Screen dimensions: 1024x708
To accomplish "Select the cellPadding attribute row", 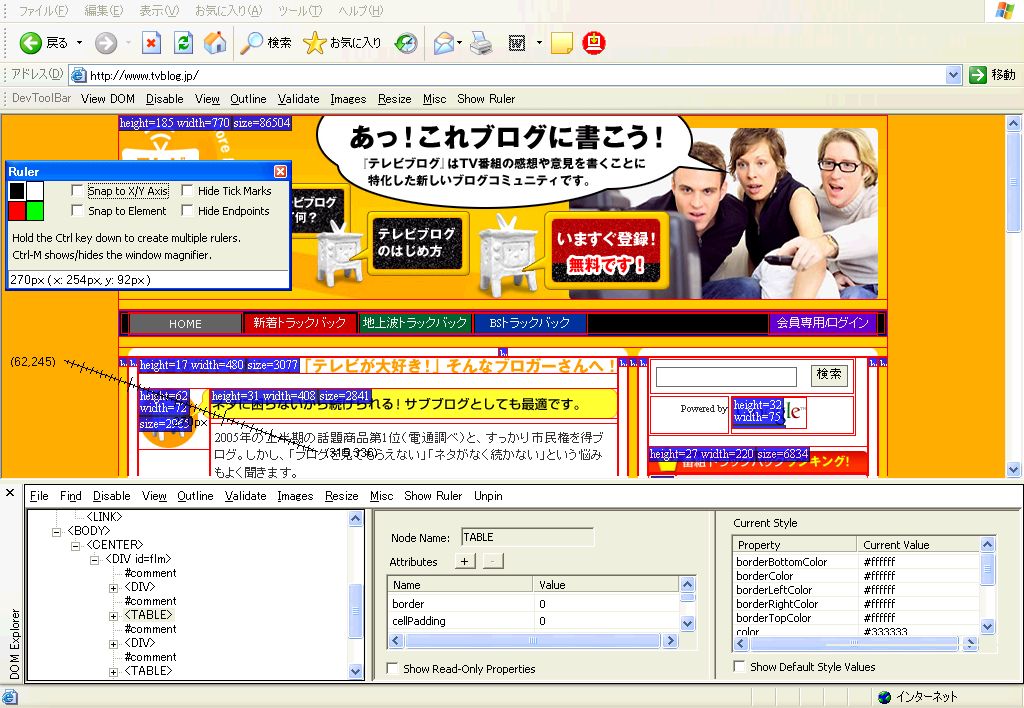I will pos(534,621).
